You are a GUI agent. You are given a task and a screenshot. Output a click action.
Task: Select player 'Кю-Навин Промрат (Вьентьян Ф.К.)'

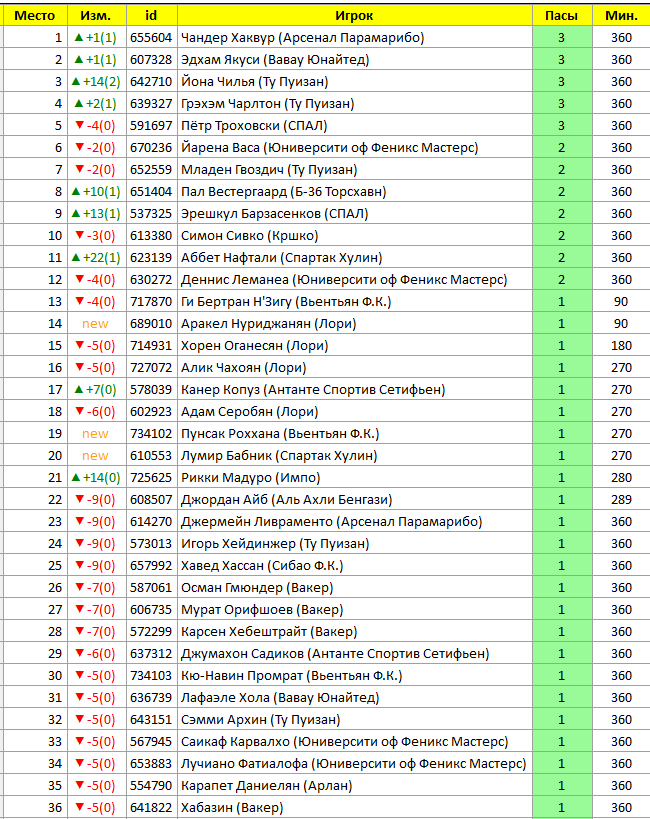tap(292, 675)
